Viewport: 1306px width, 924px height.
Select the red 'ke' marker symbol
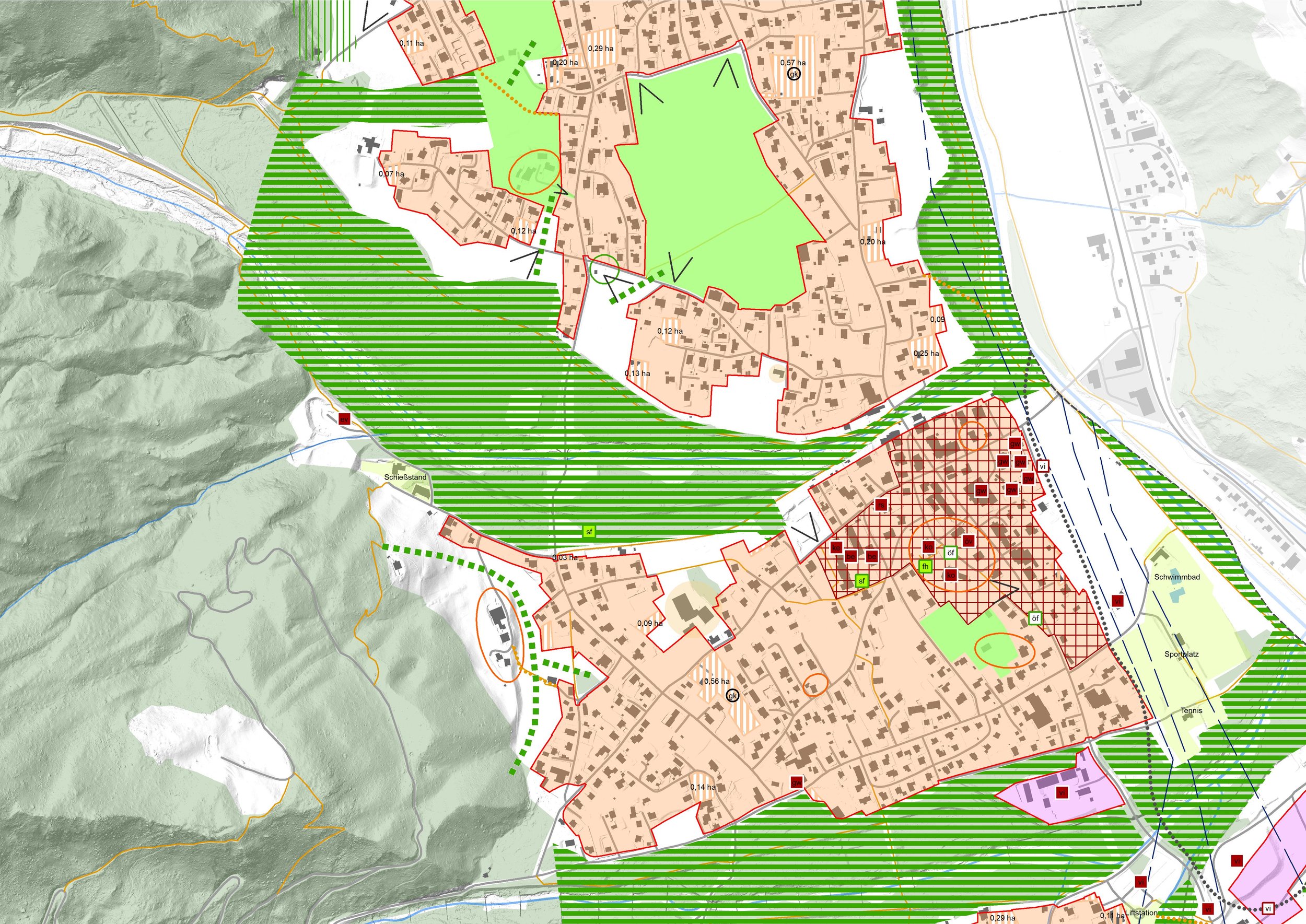coord(836,548)
